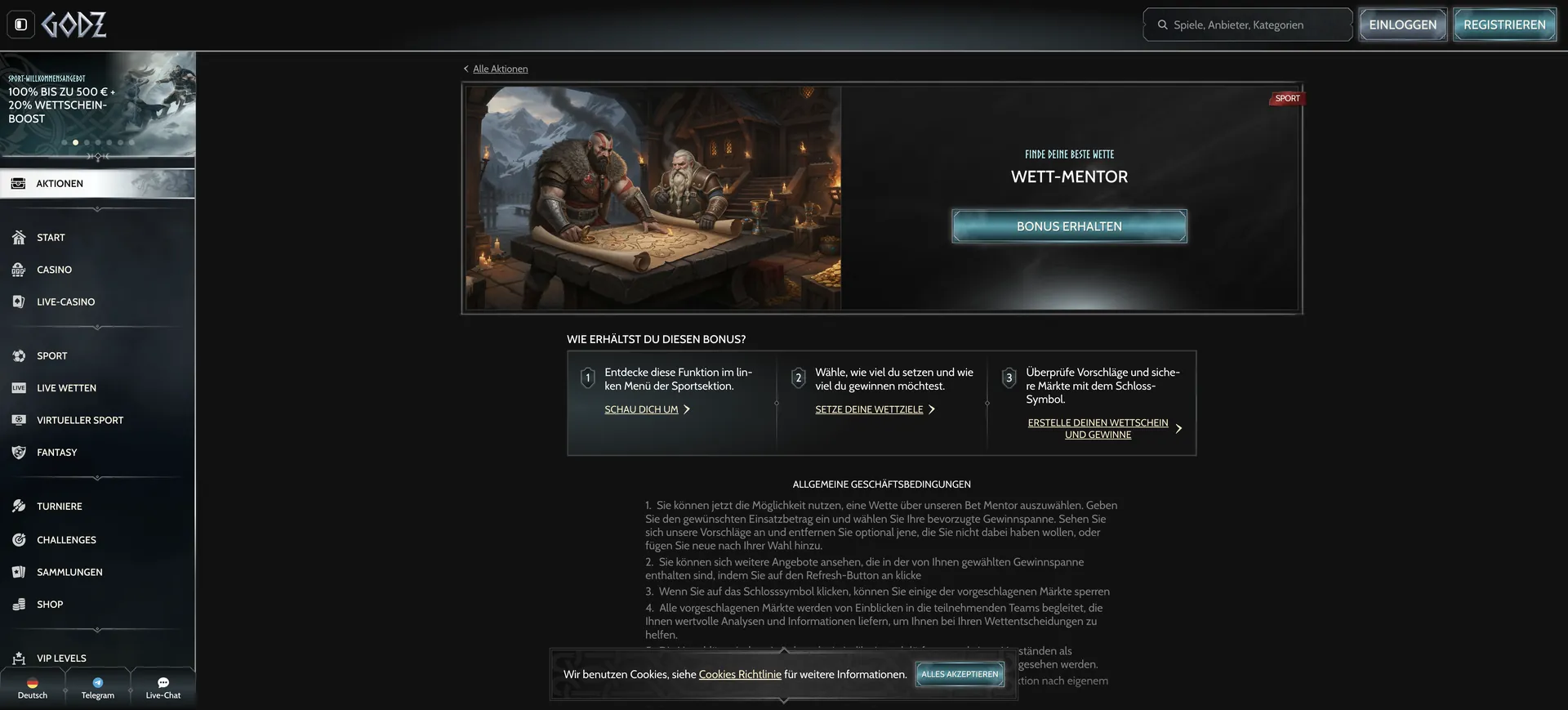
Task: Click arrow beside Erstelle deinen Wettschein
Action: pos(1178,428)
